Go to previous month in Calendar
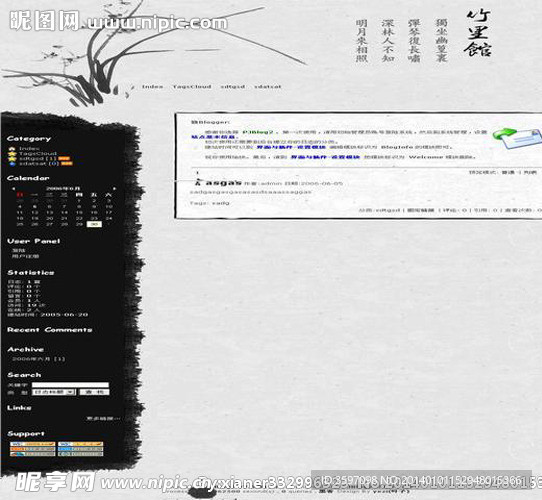Viewport: 542px width, 500px height. (13, 189)
